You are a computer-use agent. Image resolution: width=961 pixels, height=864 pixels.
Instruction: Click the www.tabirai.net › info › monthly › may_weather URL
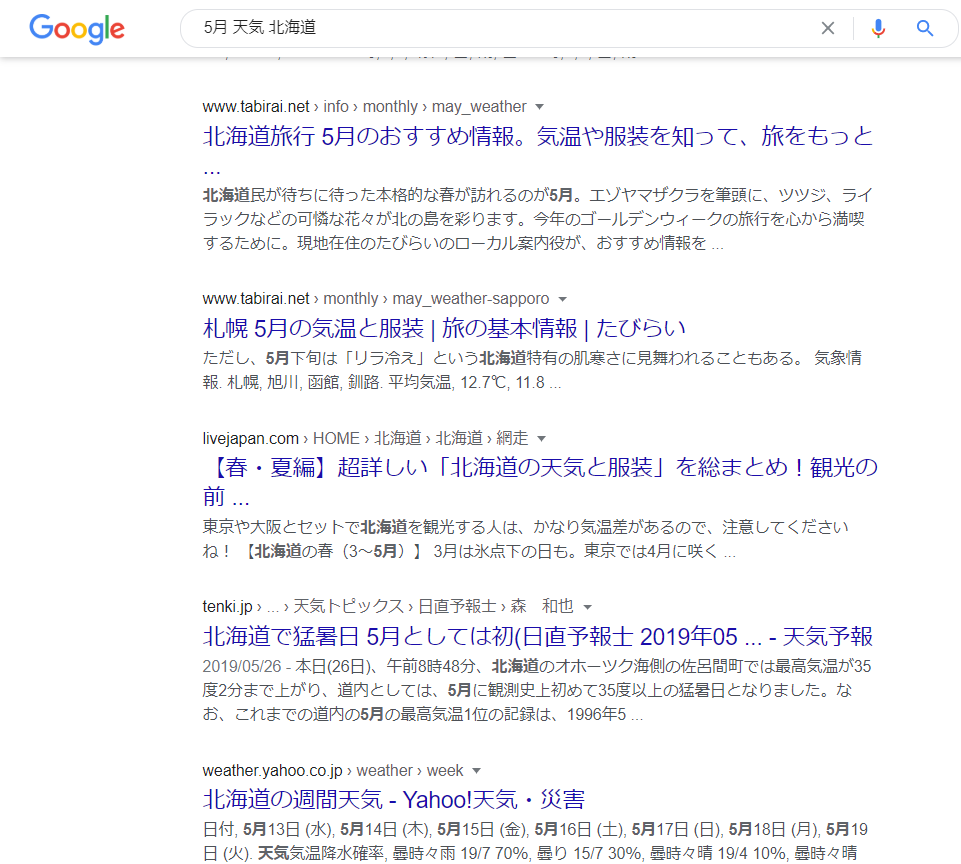click(x=364, y=107)
